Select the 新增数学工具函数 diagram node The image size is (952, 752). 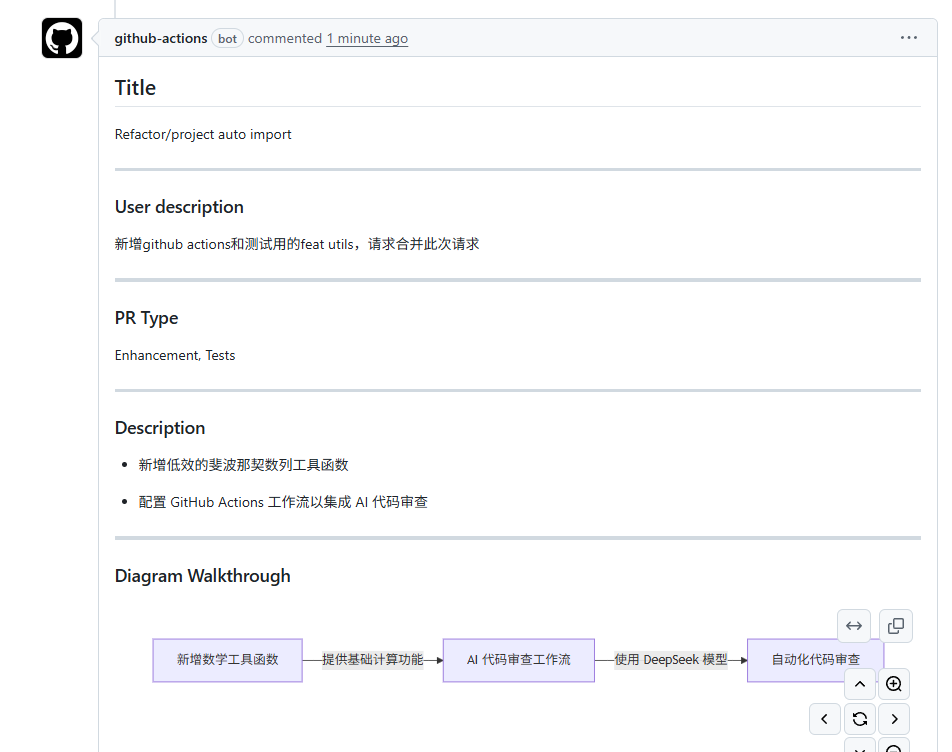[227, 660]
